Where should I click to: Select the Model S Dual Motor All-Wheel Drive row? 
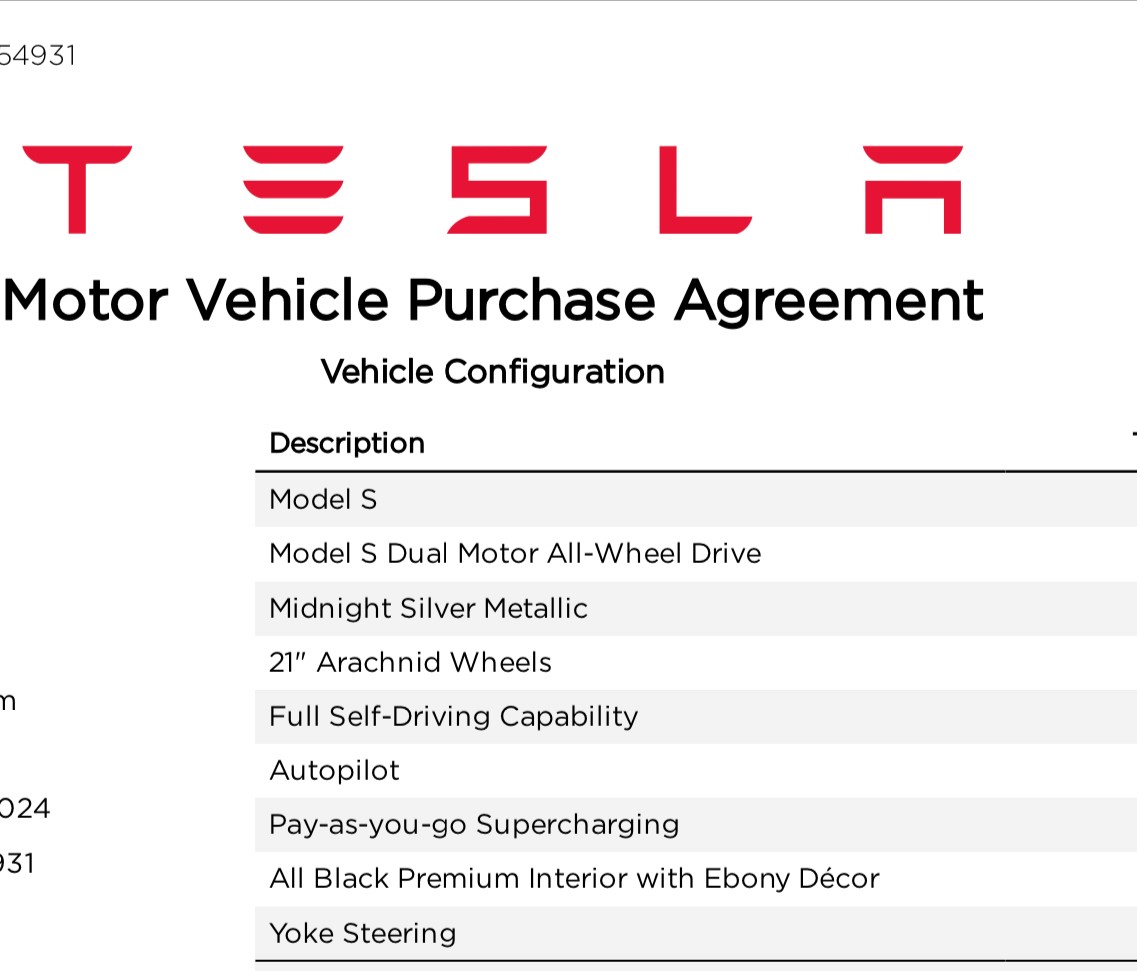[515, 553]
